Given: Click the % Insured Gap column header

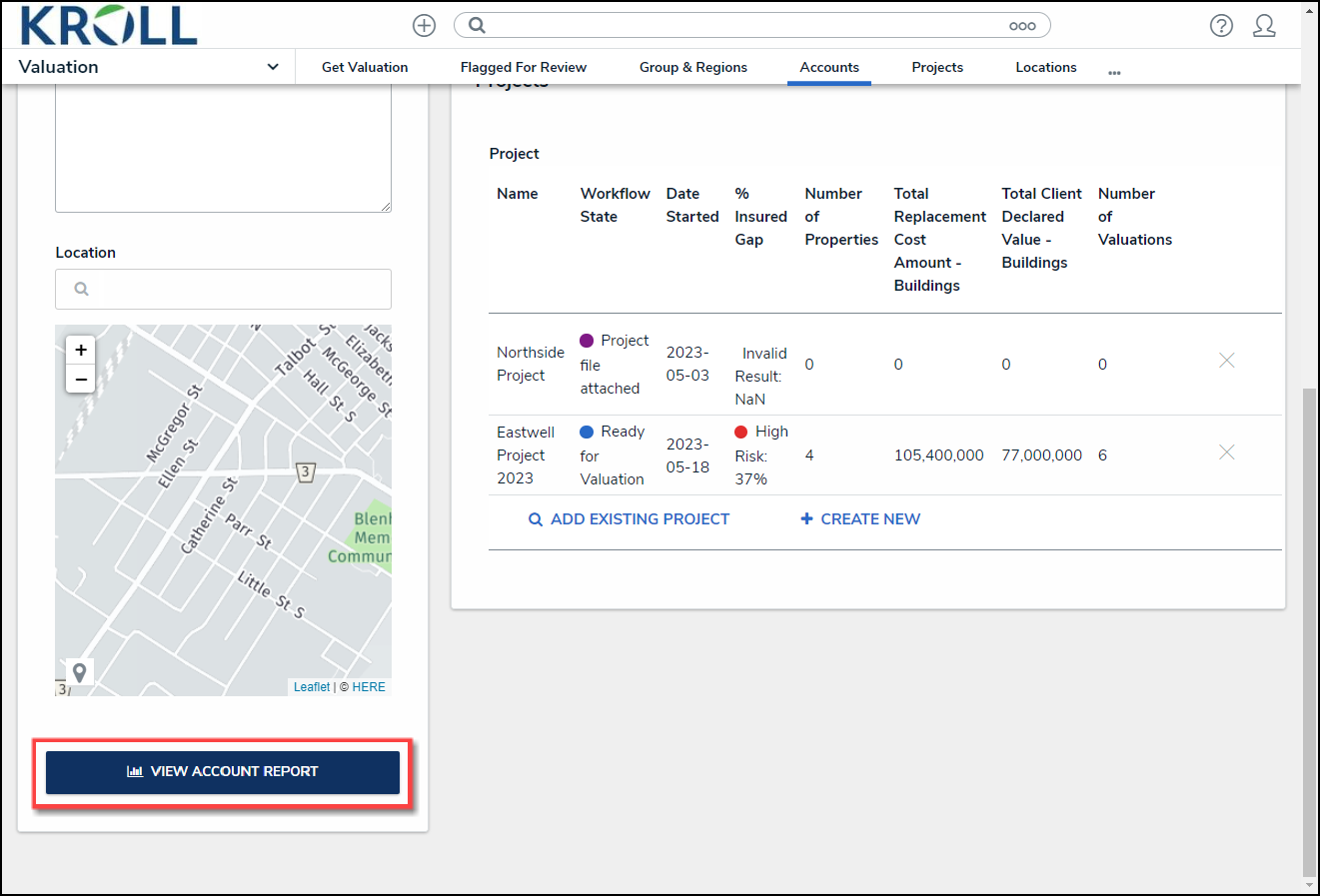Looking at the screenshot, I should click(x=761, y=217).
